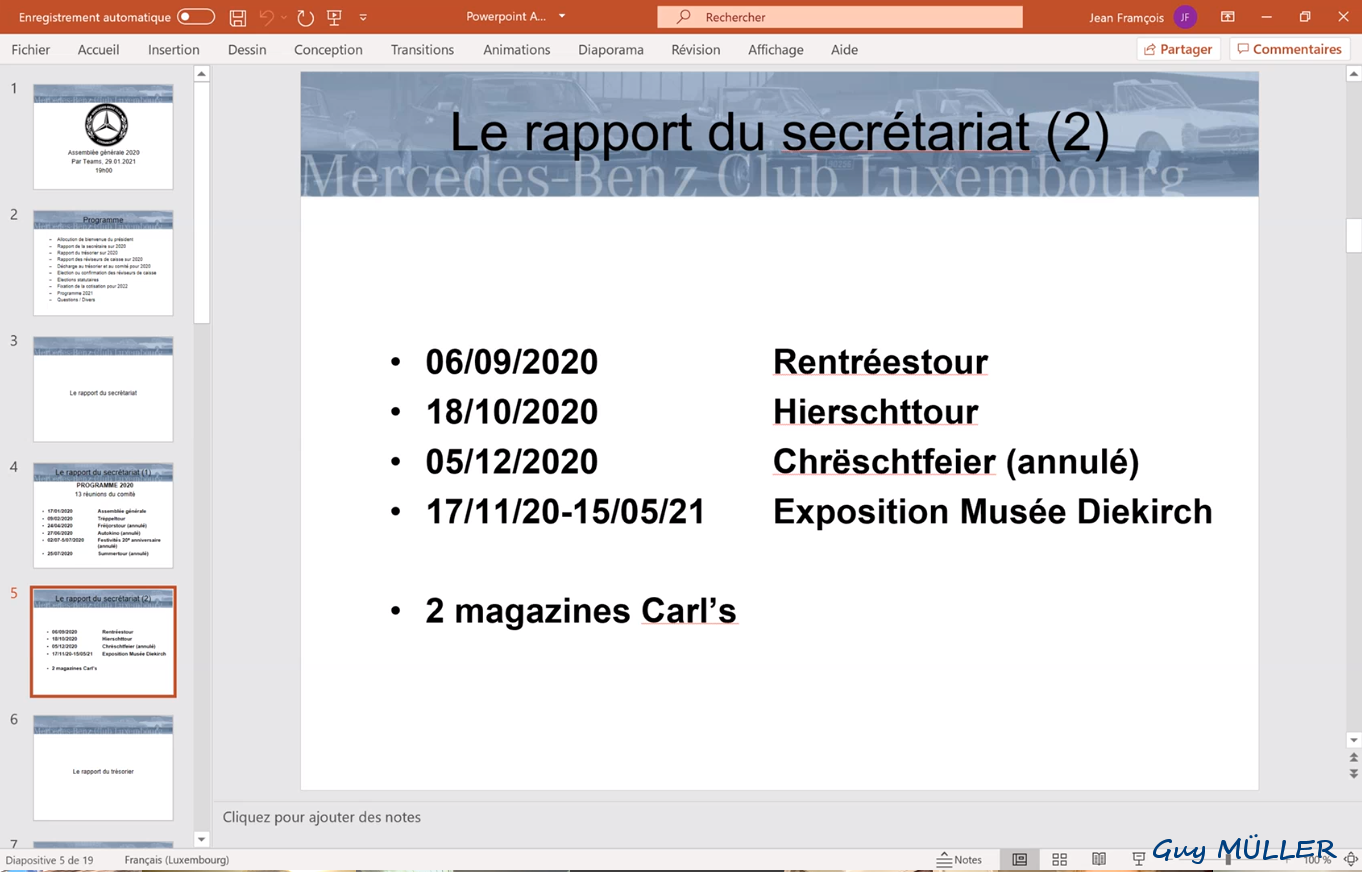Open ribbon display options icon
This screenshot has width=1362, height=872.
click(1227, 17)
